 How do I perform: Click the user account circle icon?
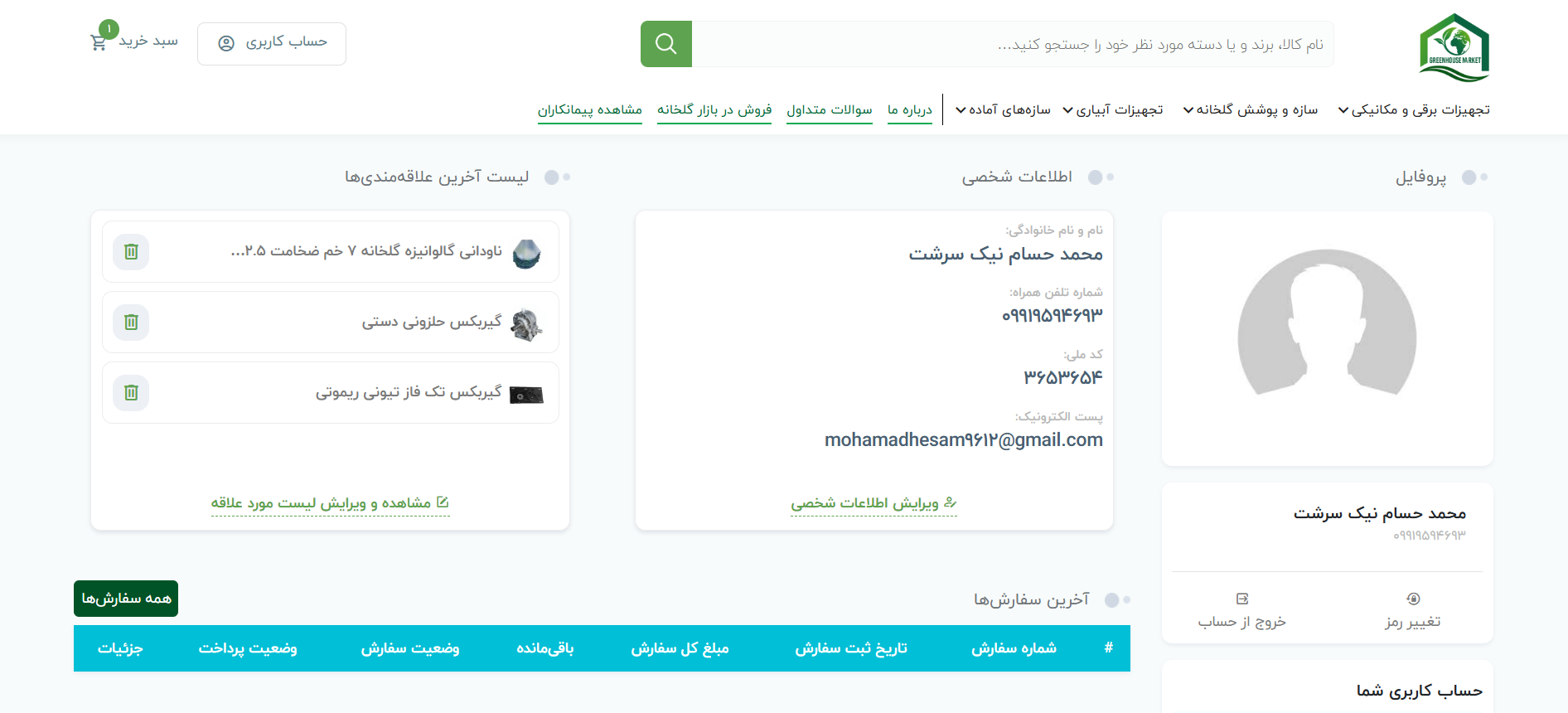[226, 43]
